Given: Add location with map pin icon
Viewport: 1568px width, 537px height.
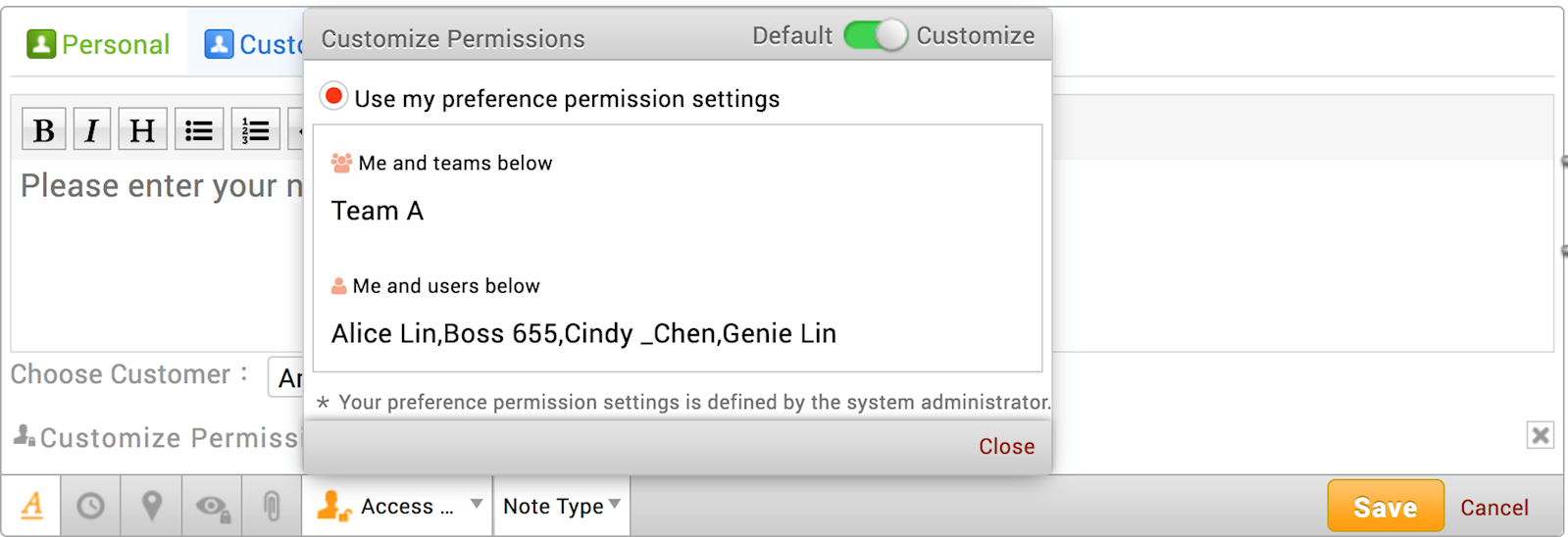Looking at the screenshot, I should tap(151, 506).
